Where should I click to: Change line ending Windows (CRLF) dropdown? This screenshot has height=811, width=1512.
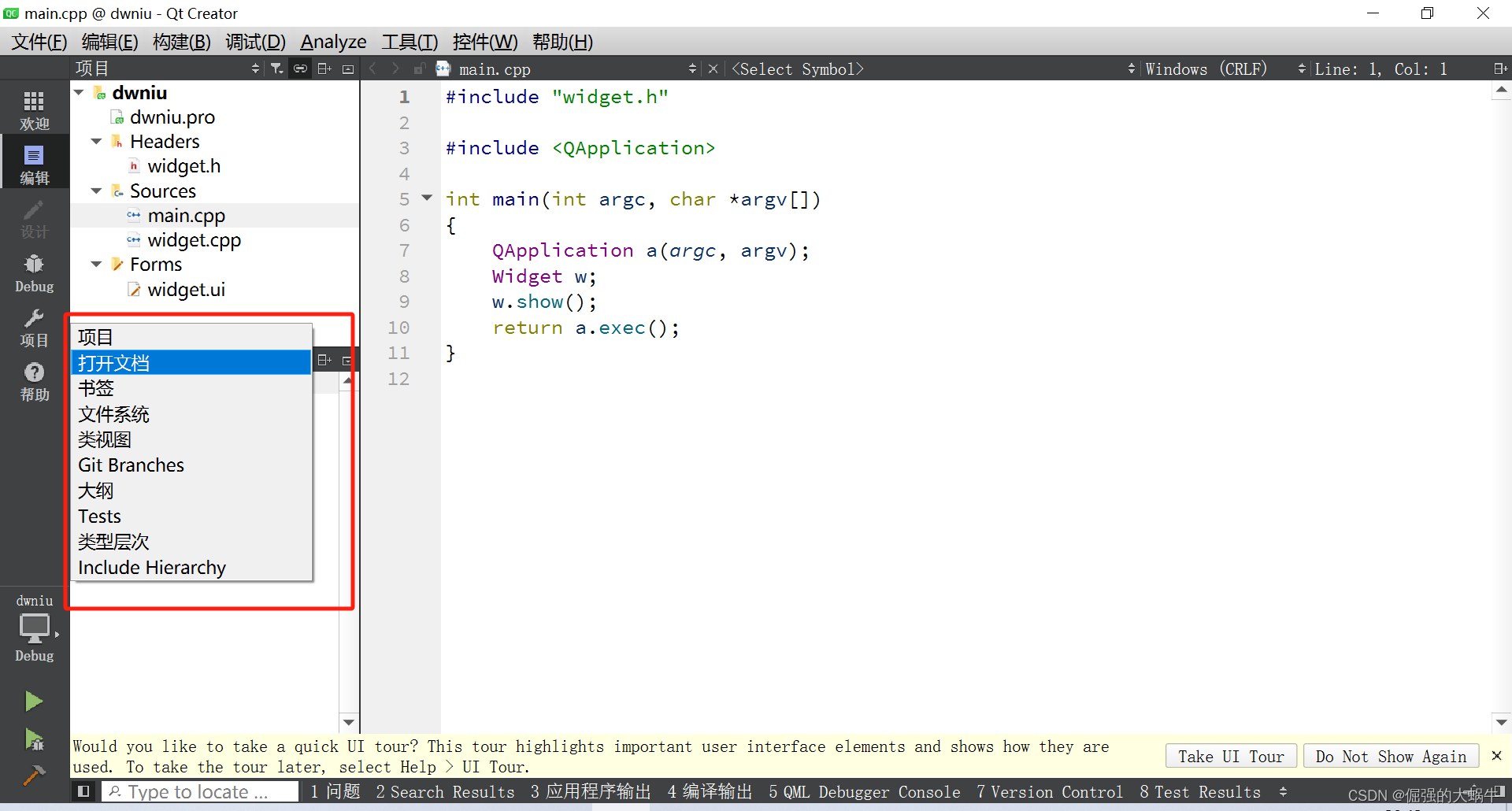(1225, 69)
